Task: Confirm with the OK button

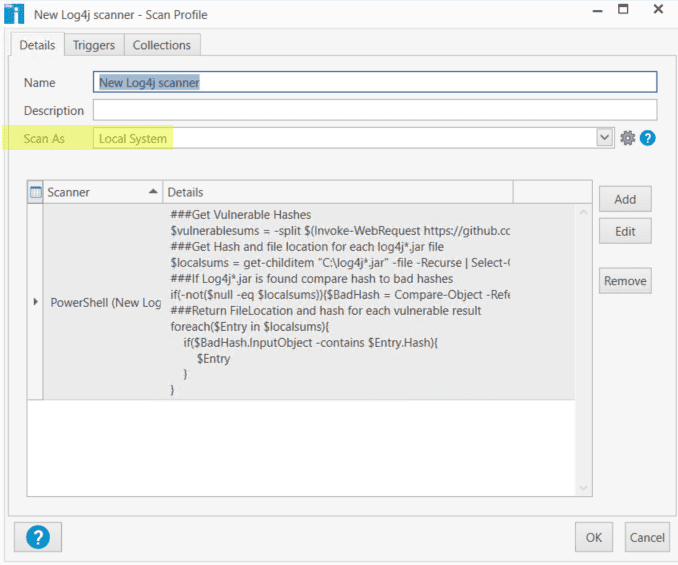Action: [x=594, y=537]
